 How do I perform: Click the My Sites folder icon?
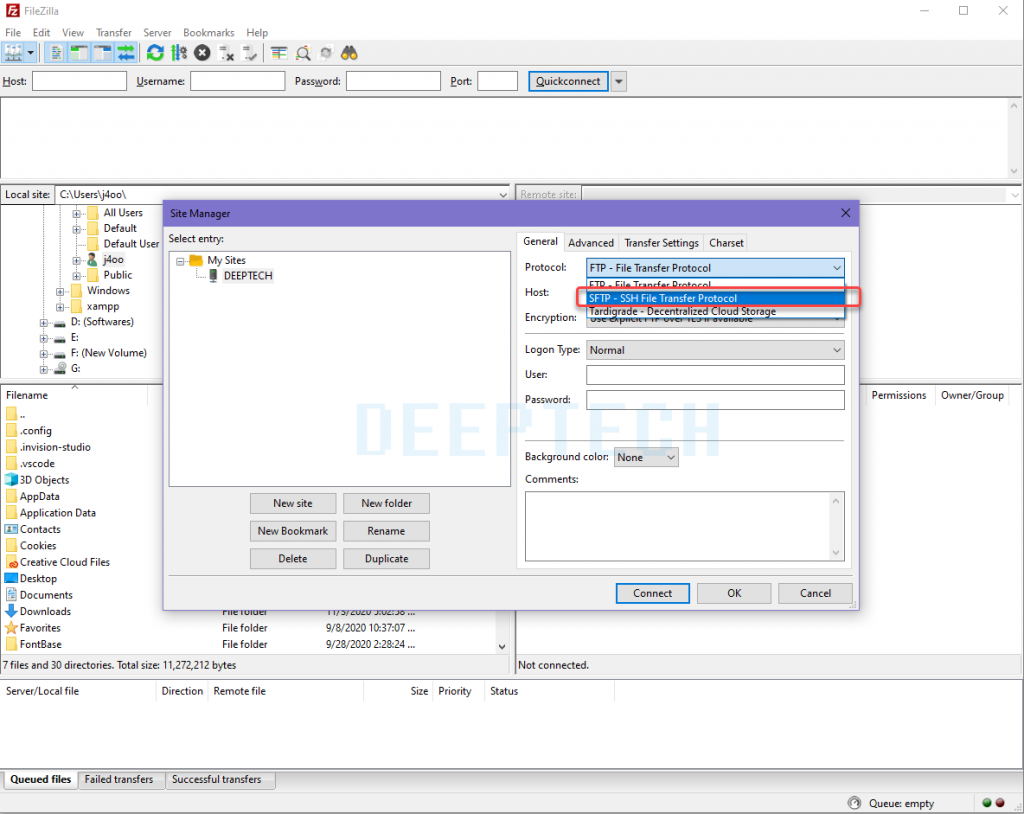pyautogui.click(x=196, y=260)
